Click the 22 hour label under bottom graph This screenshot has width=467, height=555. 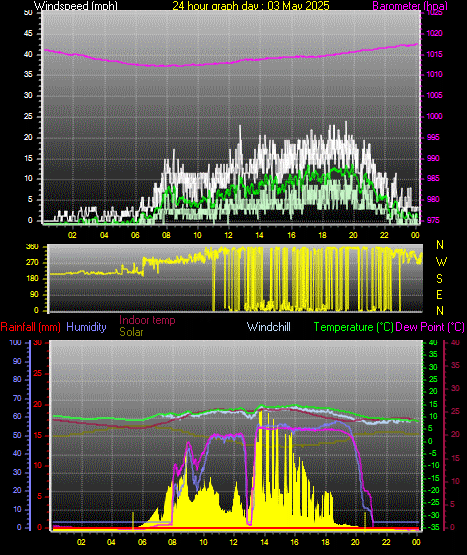pyautogui.click(x=386, y=542)
